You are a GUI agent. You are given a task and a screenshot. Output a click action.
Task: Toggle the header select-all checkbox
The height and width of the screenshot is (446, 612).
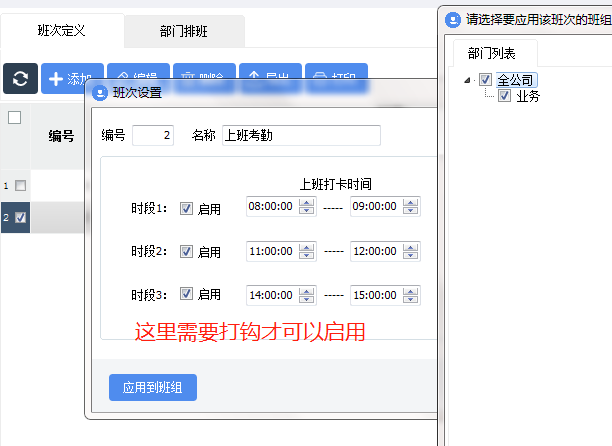tap(14, 117)
